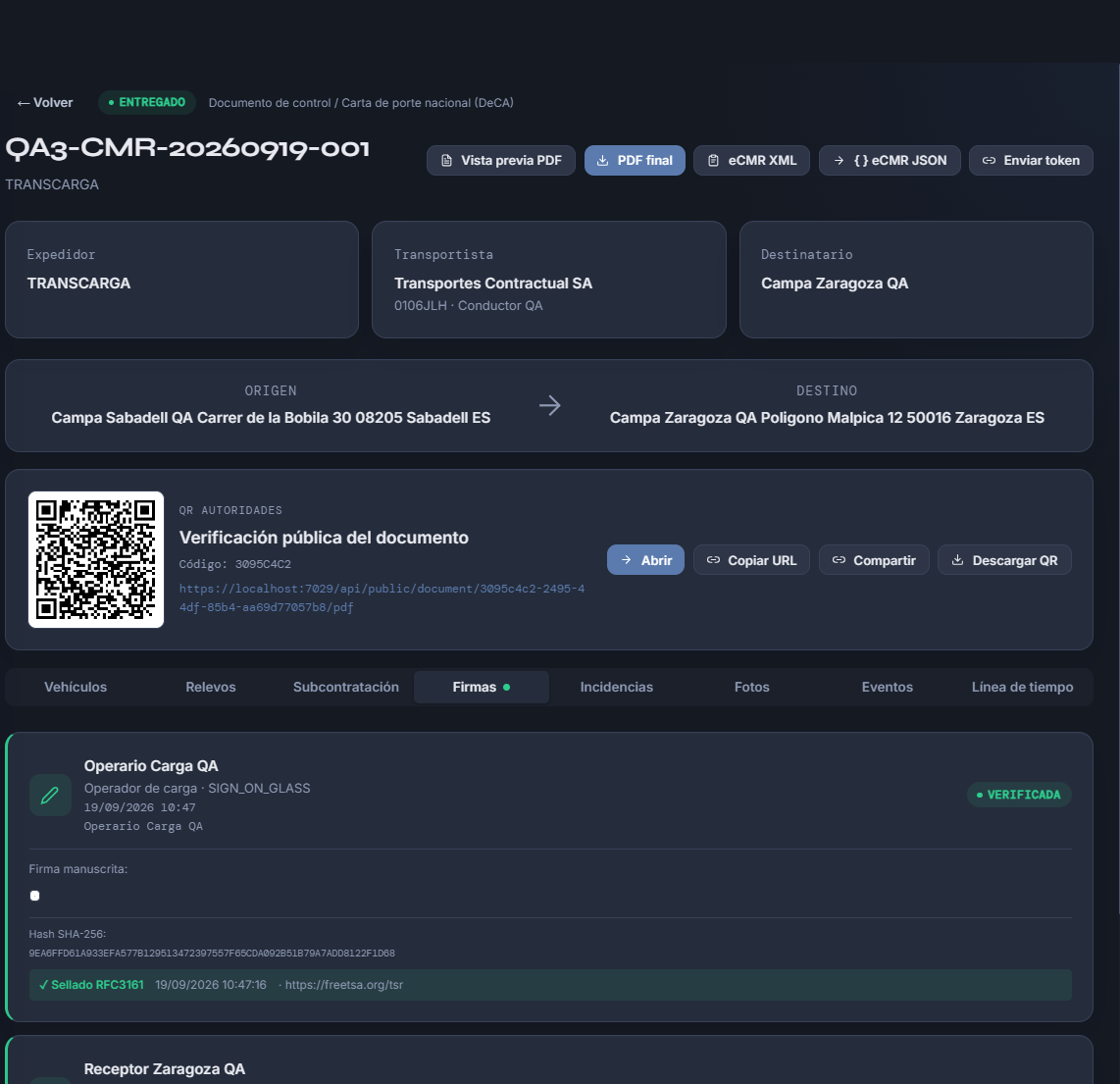Click the Receptor Zaragoza QA signer name

click(x=165, y=1069)
